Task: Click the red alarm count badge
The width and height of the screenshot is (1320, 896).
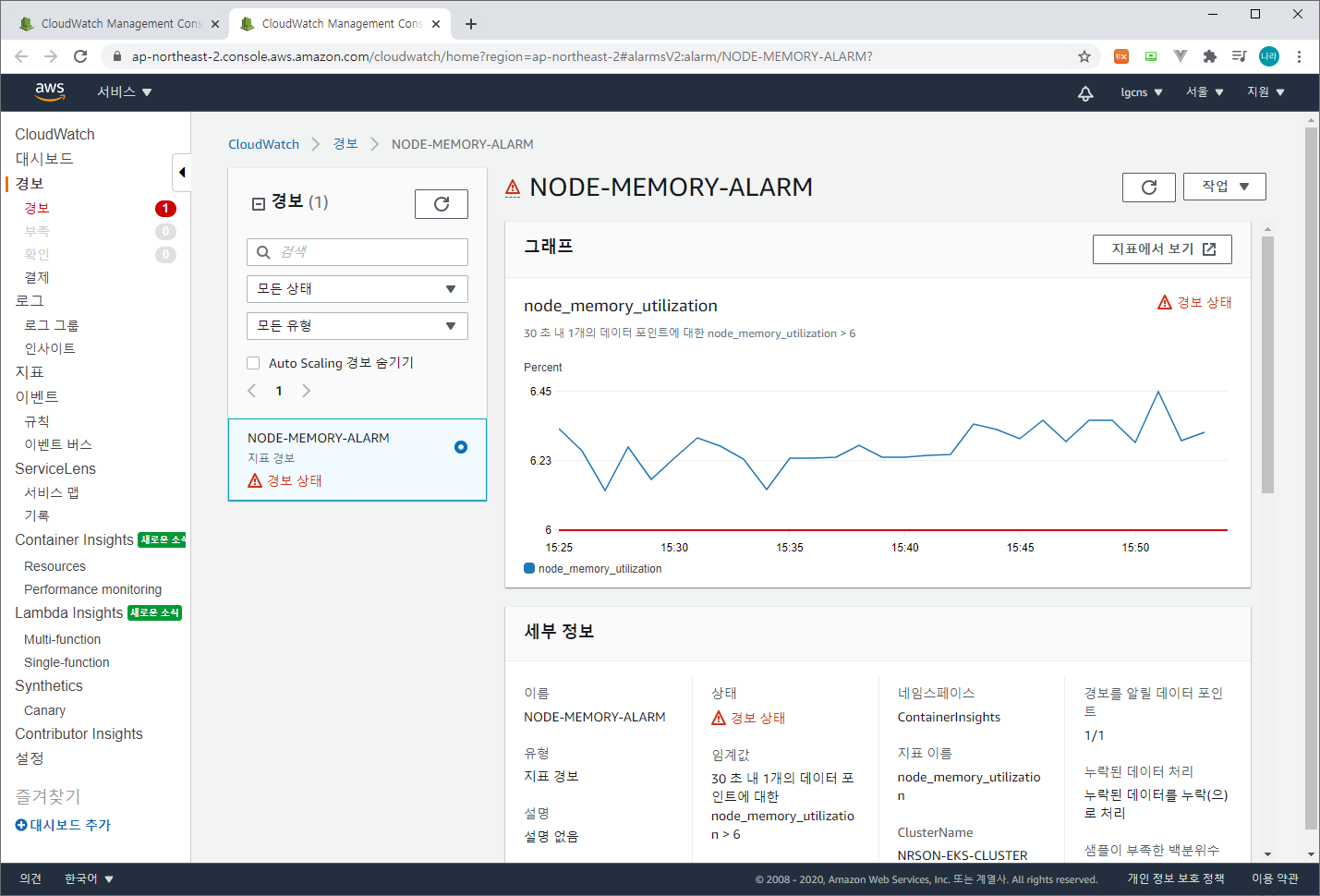Action: [165, 209]
